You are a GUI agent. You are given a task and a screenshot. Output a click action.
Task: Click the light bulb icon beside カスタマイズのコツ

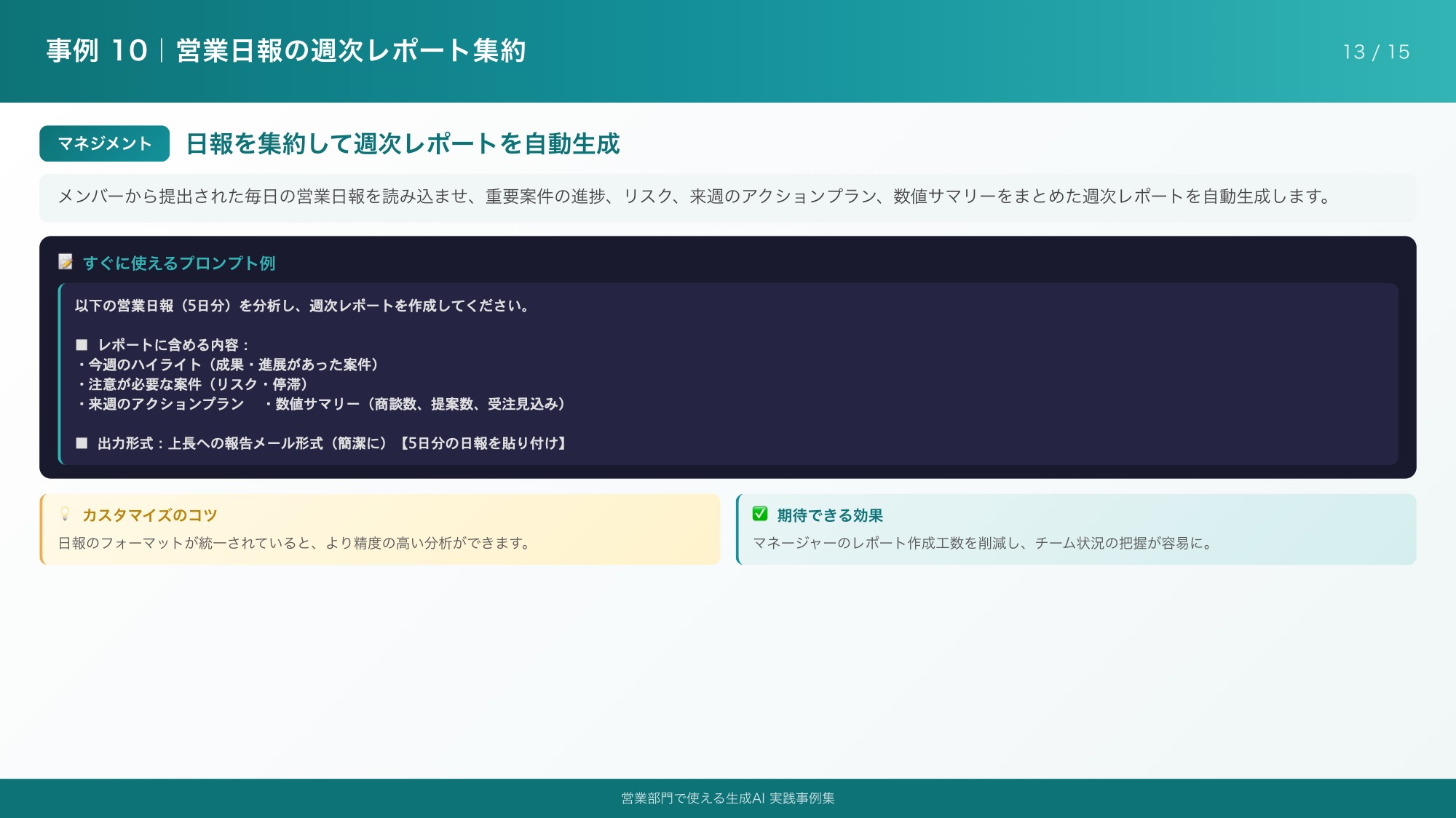coord(65,514)
